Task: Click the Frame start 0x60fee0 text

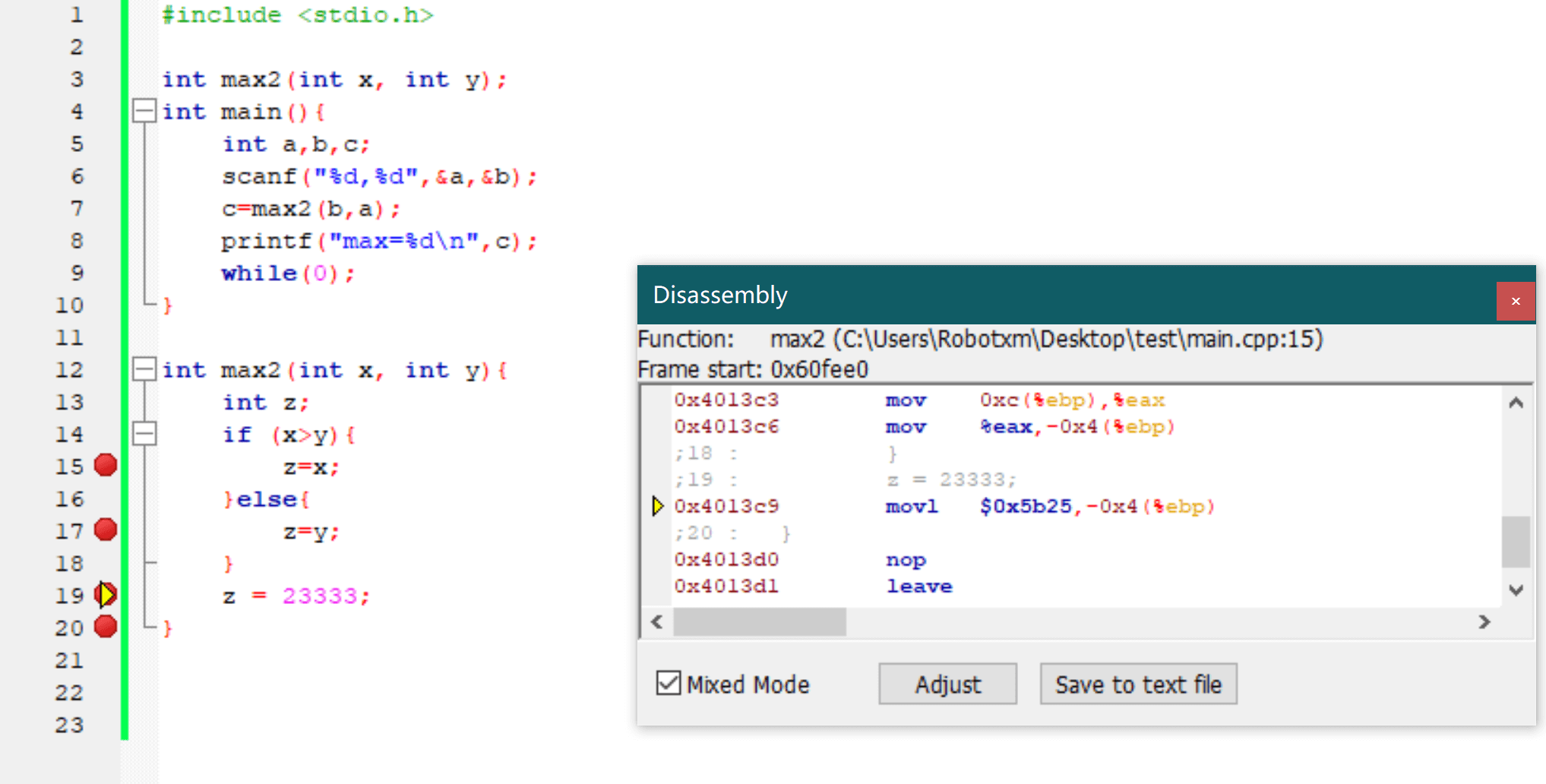Action: click(753, 369)
